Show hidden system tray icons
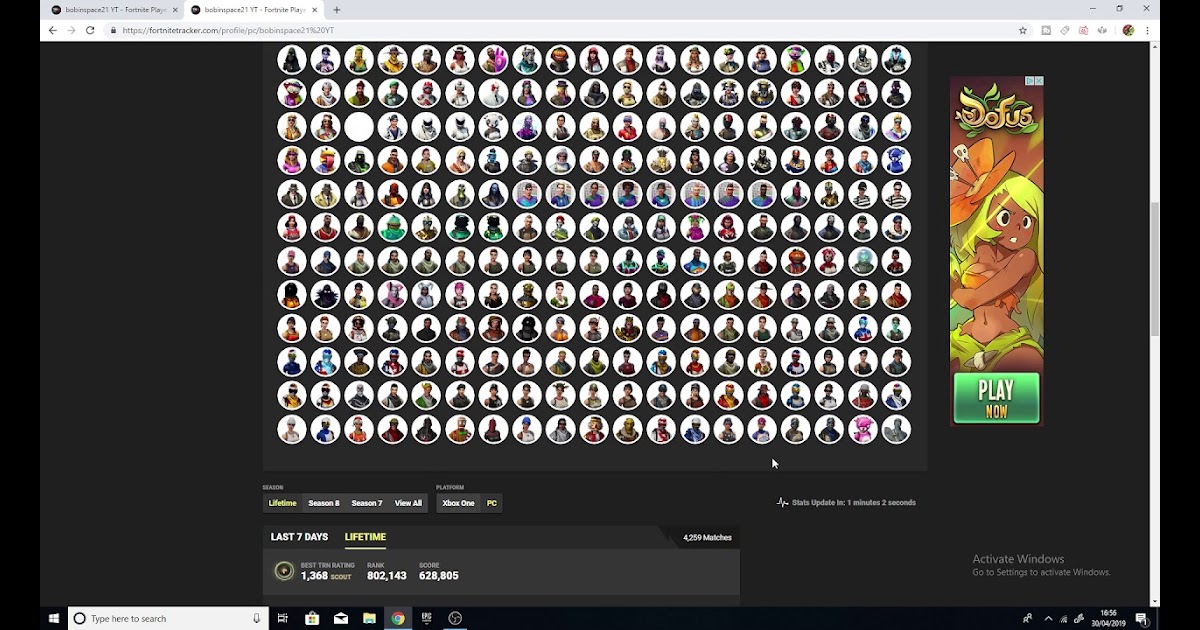1200x630 pixels. pos(1048,619)
